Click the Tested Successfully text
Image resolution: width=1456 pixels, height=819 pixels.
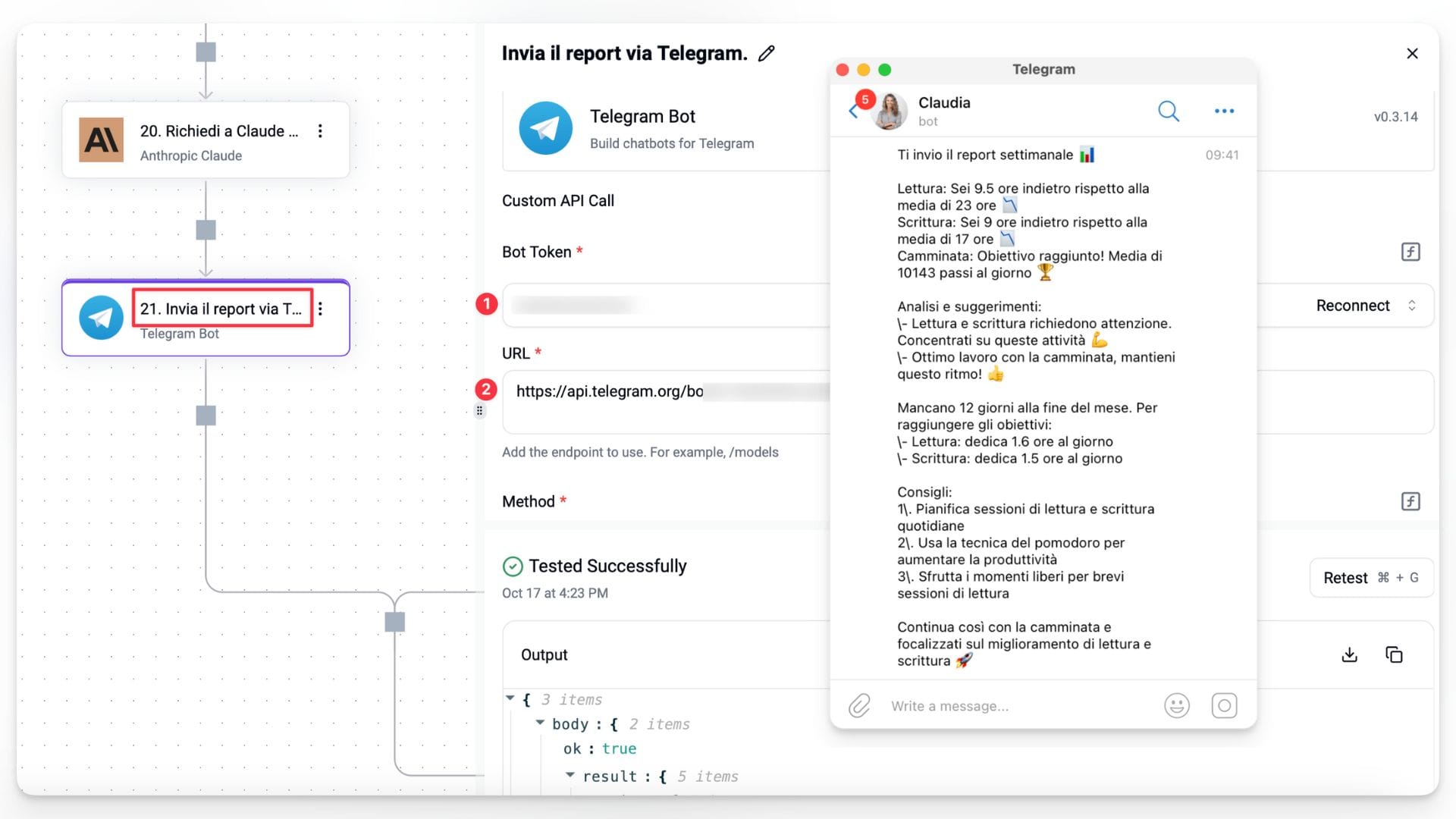click(x=607, y=566)
